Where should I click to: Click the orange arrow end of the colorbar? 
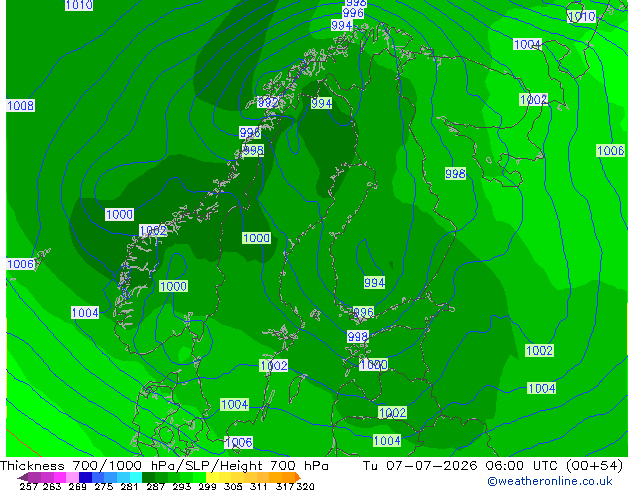[x=298, y=477]
